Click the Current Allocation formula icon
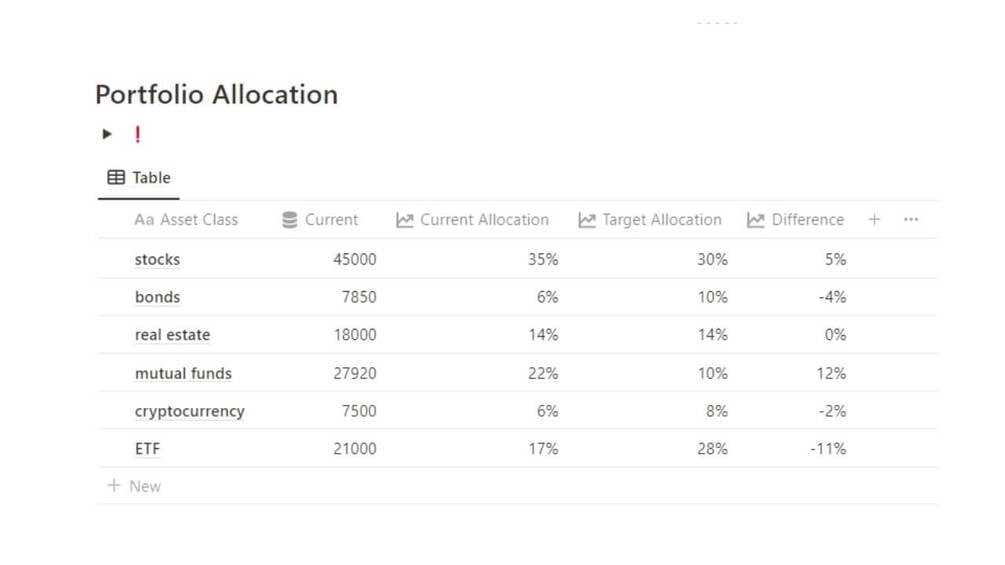The image size is (1005, 565). [405, 220]
